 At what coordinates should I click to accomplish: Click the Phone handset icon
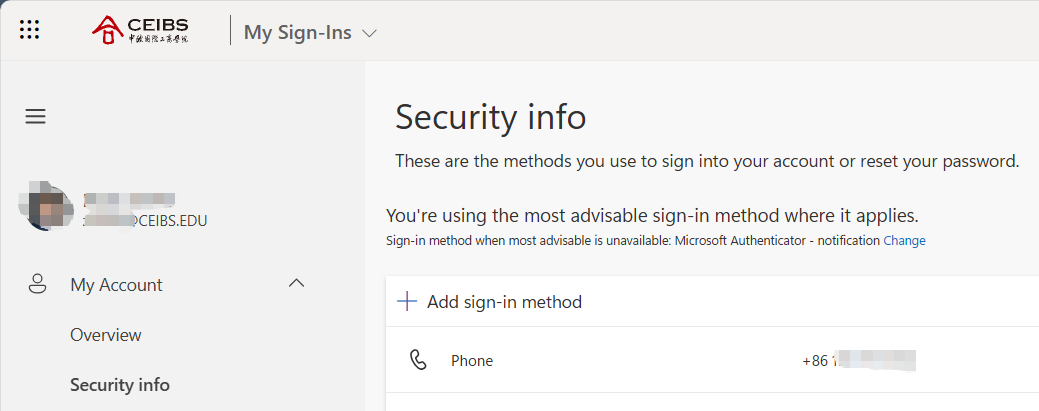coord(419,360)
